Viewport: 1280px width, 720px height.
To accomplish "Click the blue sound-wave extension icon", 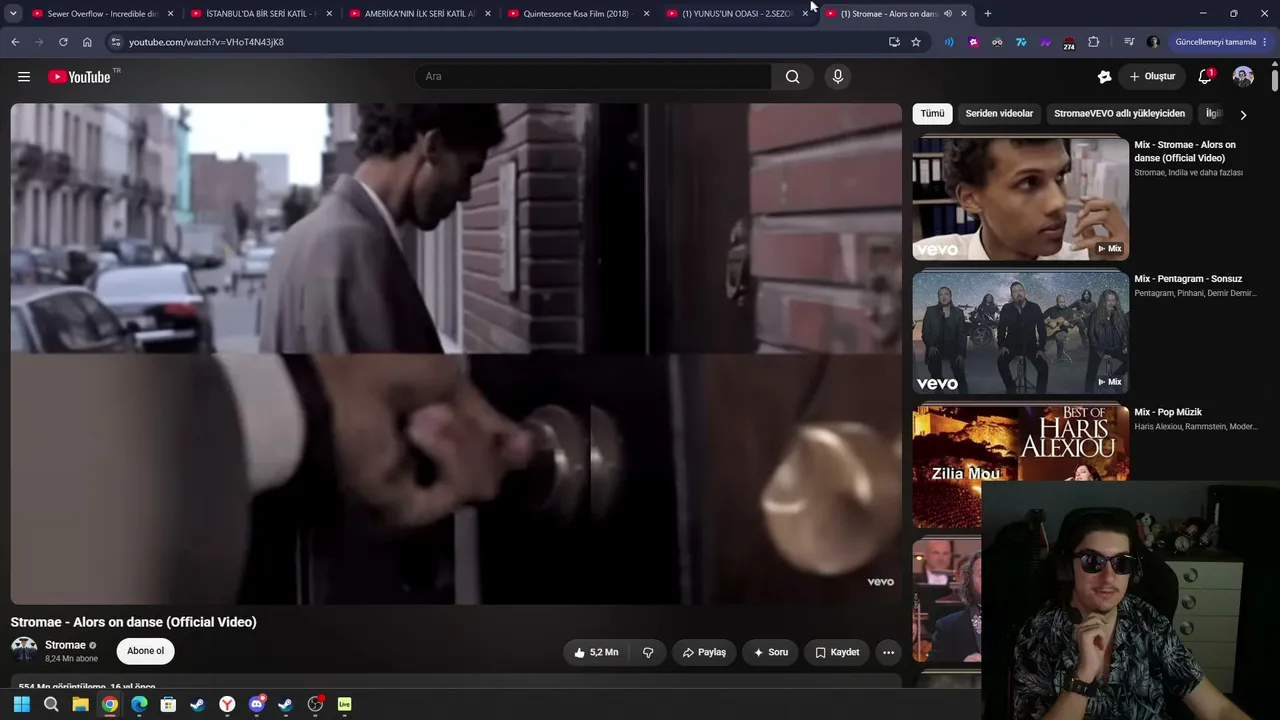I will [x=949, y=42].
